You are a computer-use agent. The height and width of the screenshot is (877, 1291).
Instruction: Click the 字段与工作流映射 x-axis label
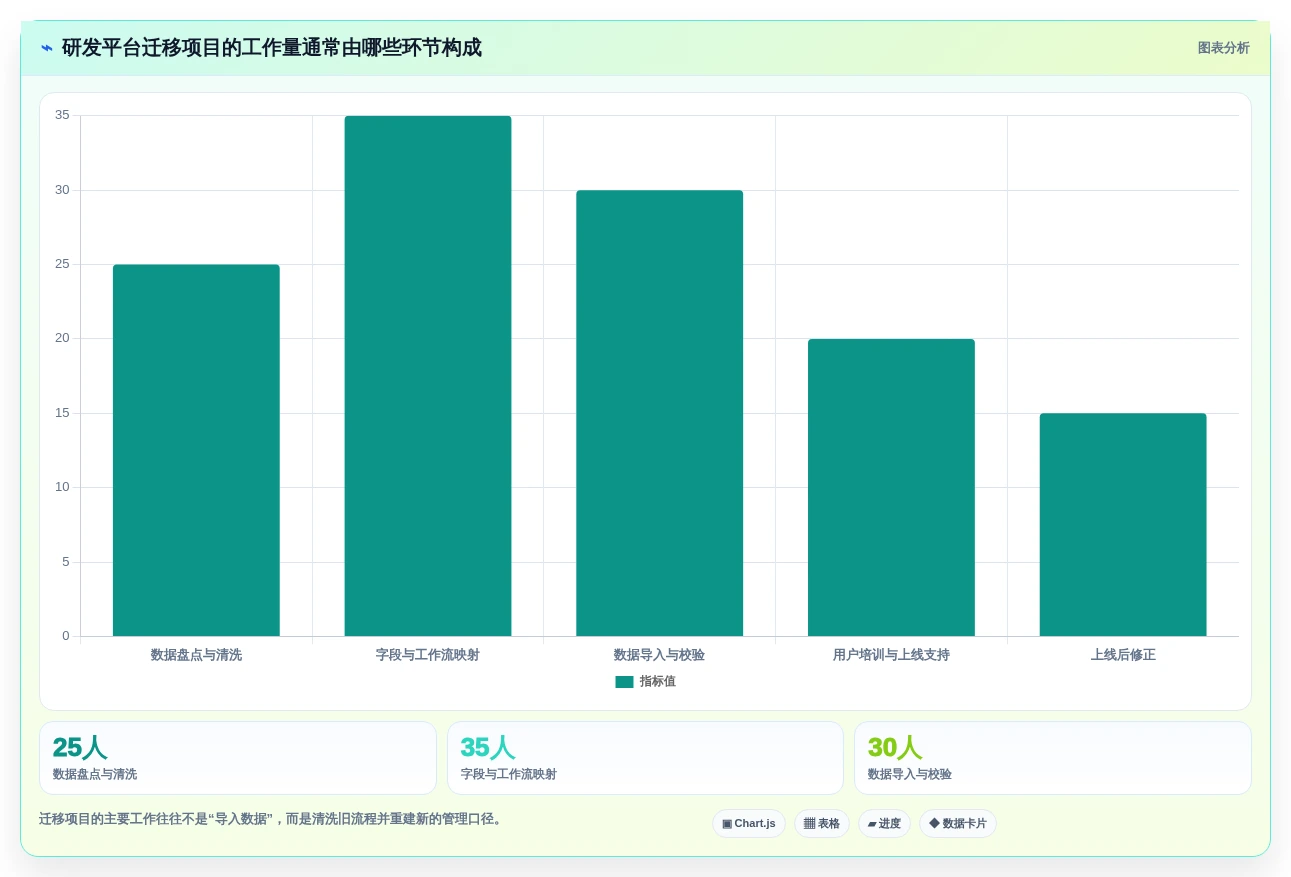tap(428, 655)
